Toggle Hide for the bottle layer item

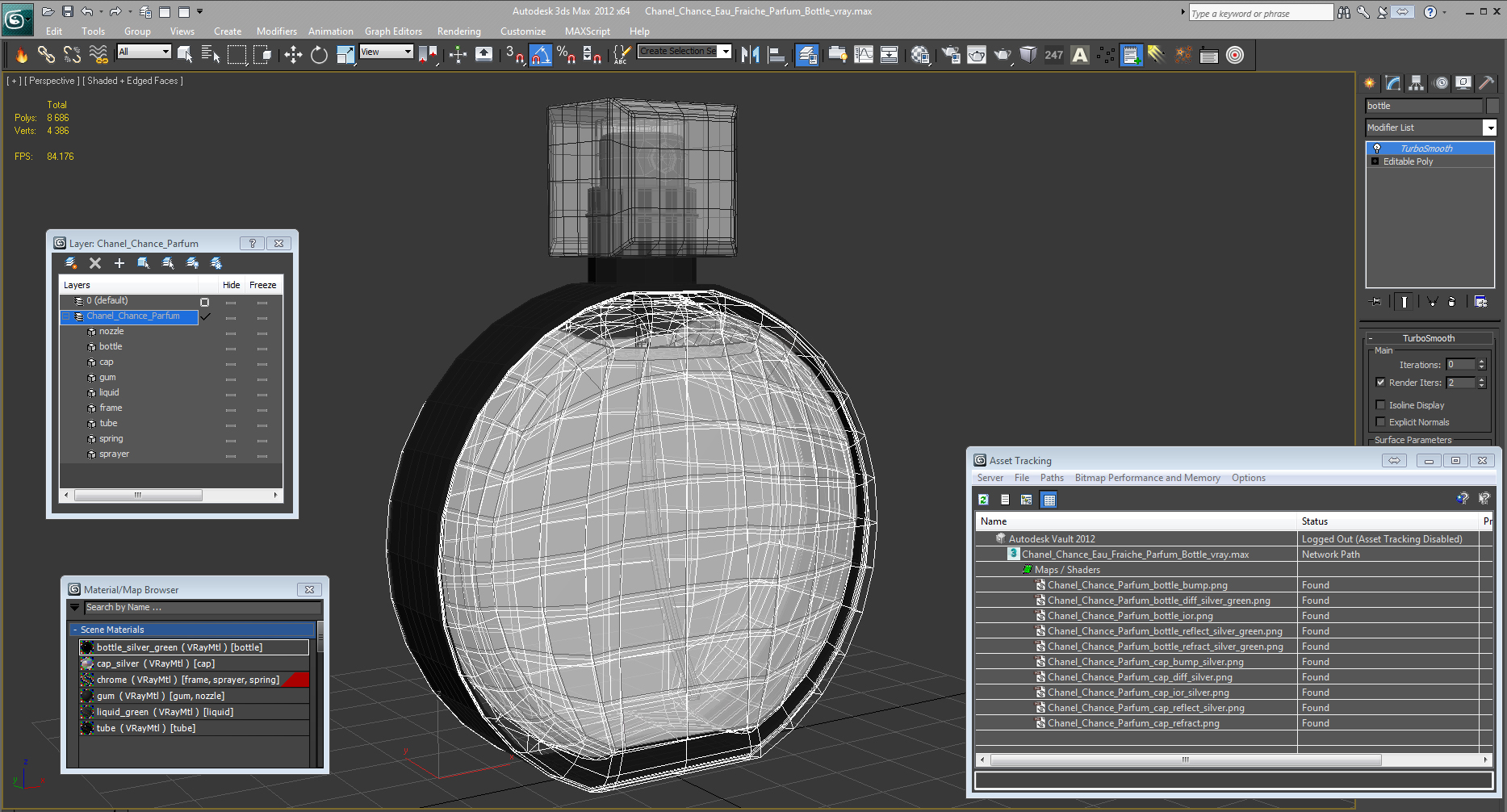231,348
